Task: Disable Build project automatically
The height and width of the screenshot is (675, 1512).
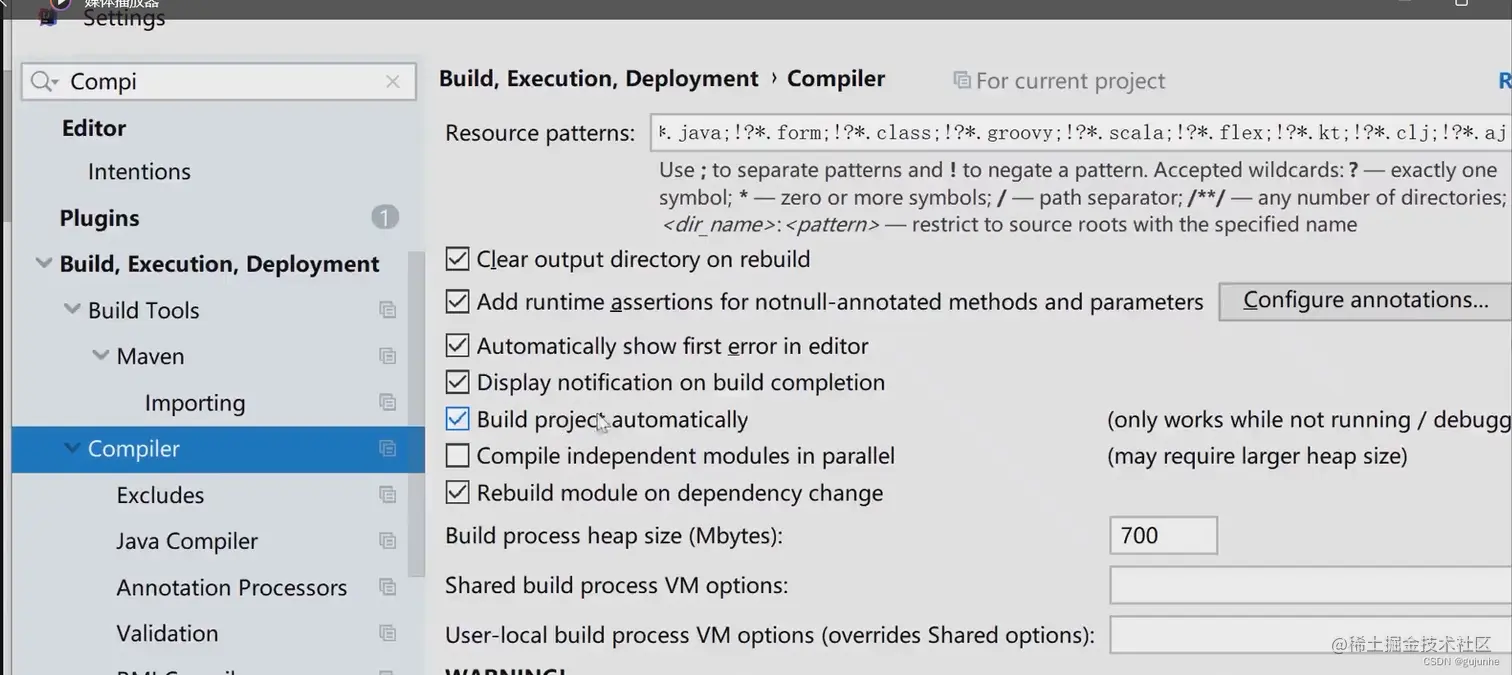Action: [457, 419]
